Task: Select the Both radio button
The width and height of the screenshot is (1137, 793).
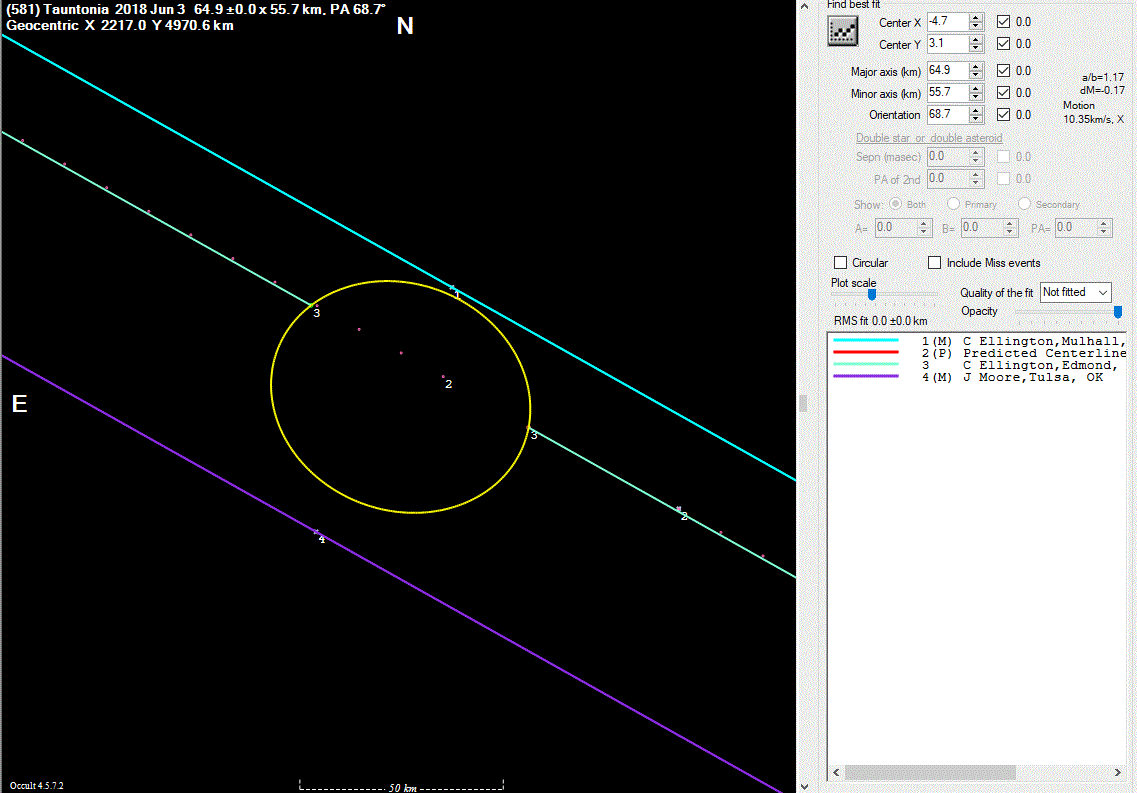Action: tap(896, 204)
